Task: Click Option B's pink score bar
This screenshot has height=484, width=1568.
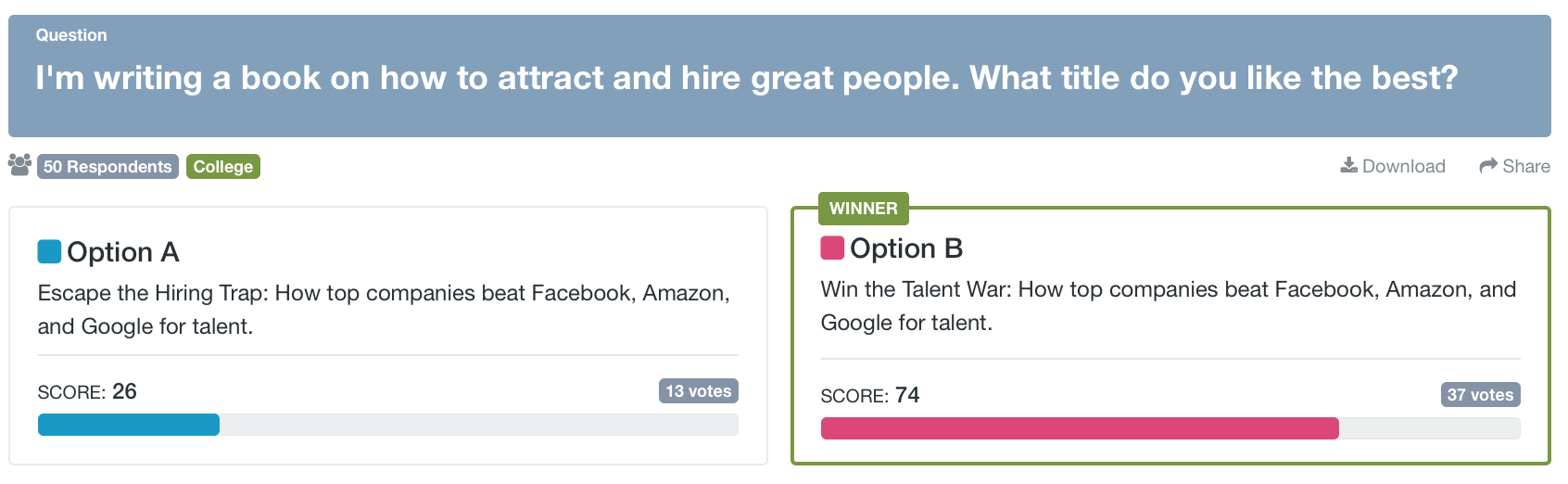Action: click(x=1080, y=428)
